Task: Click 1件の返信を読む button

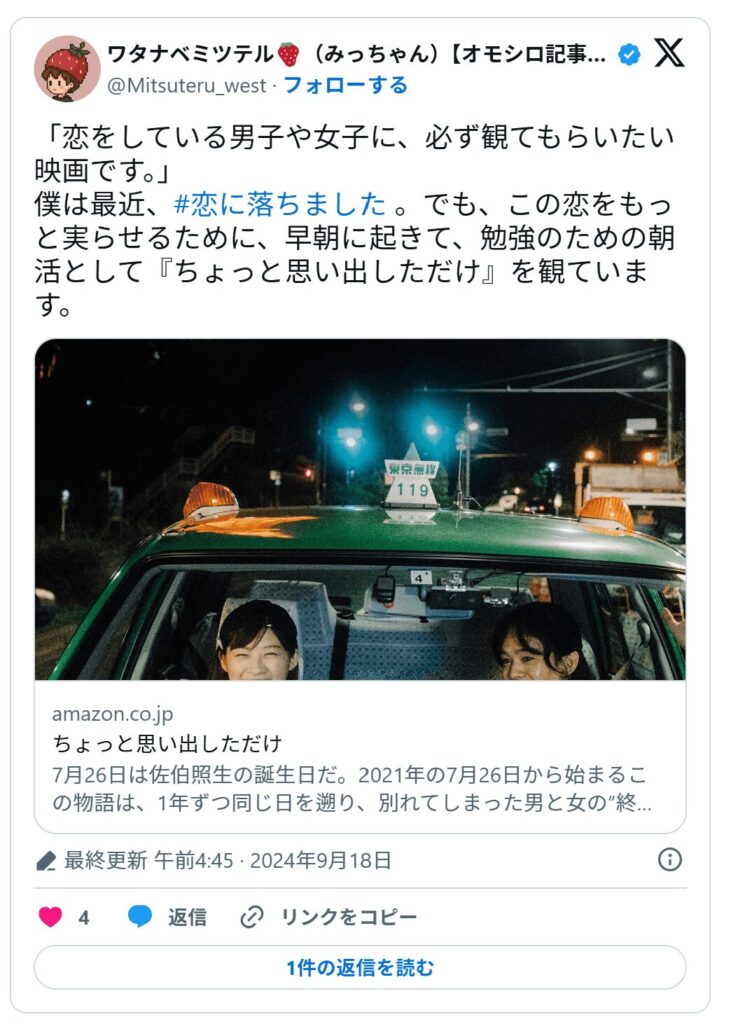Action: 360,967
